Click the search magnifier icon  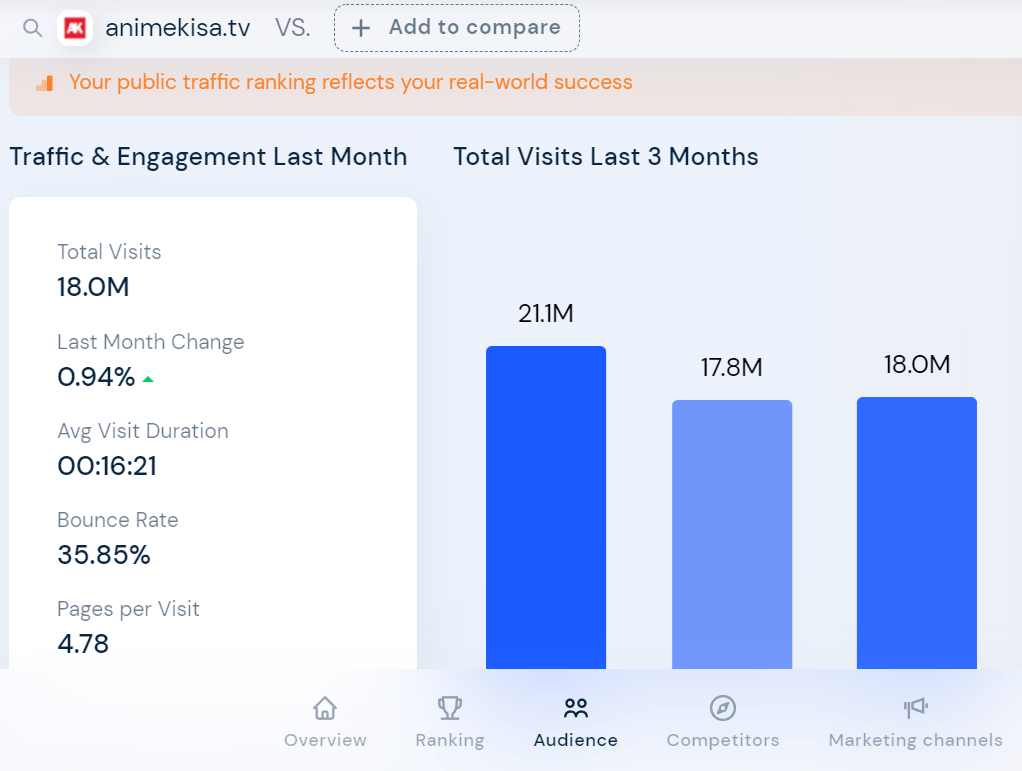(x=33, y=28)
